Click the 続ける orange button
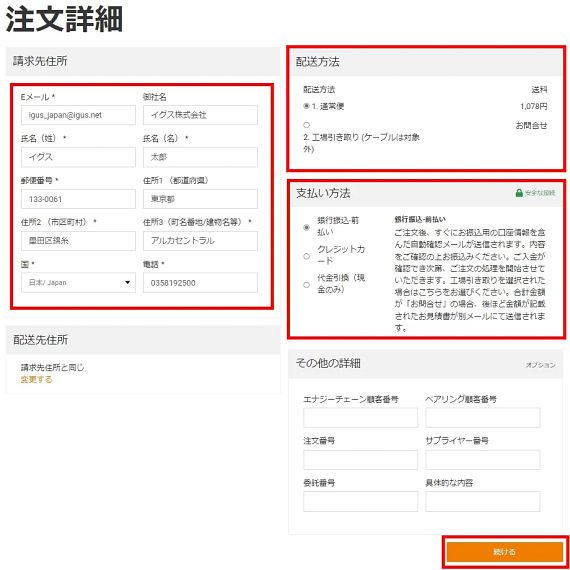570x570 pixels. [505, 552]
